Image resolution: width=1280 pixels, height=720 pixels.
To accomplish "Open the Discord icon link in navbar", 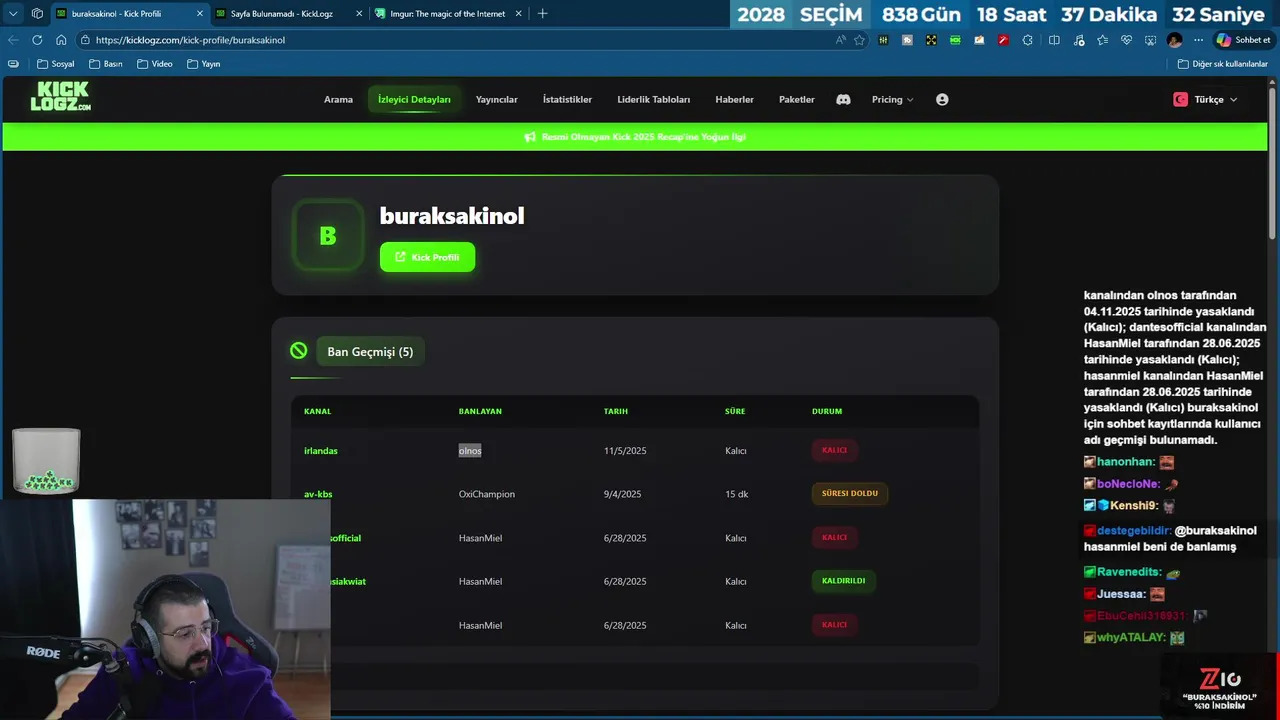I will (843, 100).
